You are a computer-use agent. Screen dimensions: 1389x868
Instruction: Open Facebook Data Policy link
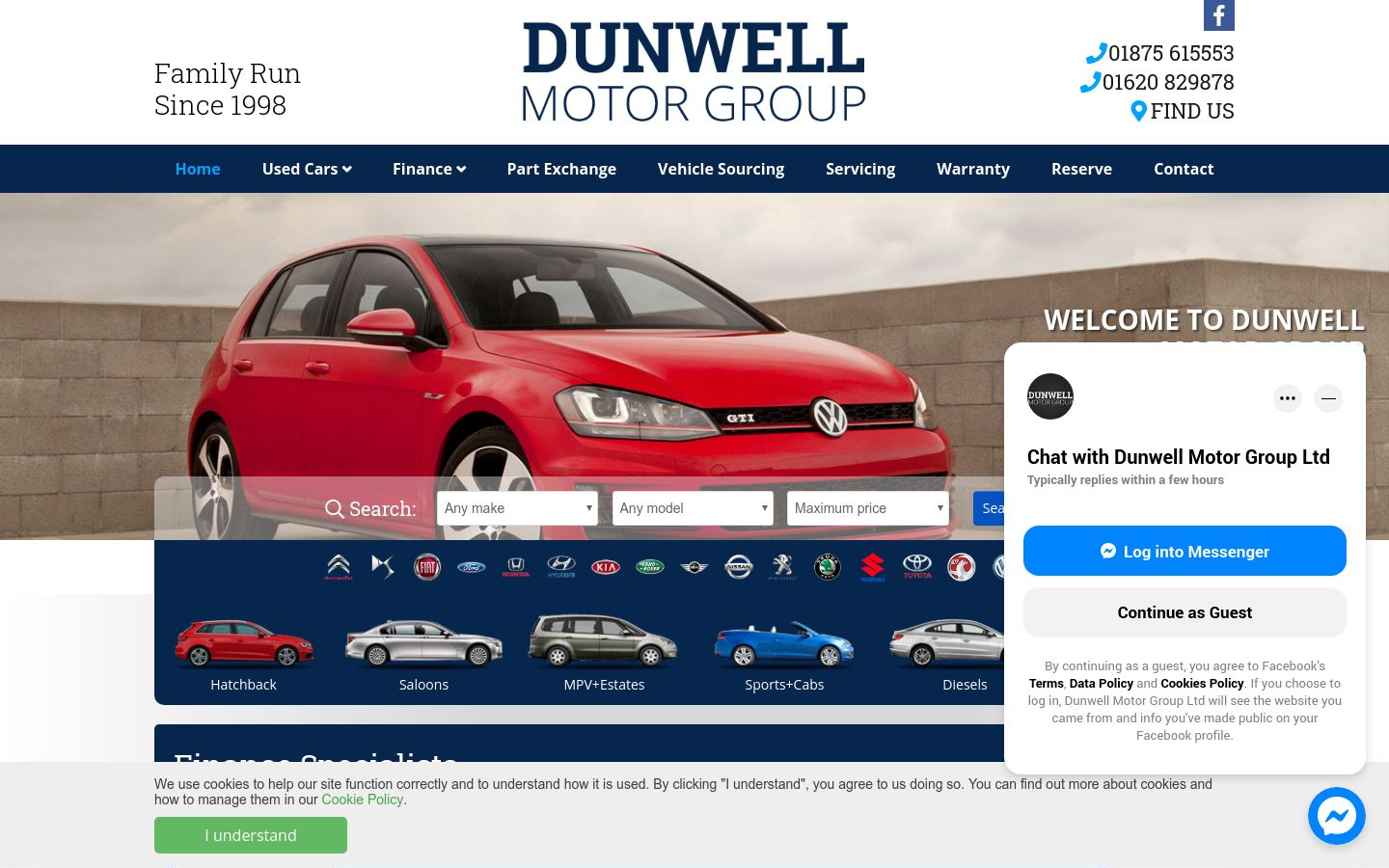pyautogui.click(x=1101, y=683)
